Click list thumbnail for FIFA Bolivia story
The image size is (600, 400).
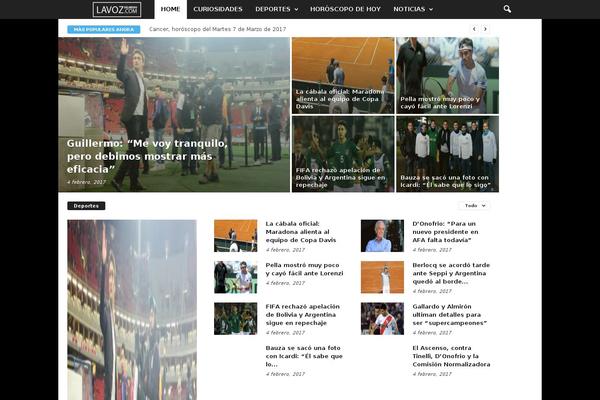[235, 319]
